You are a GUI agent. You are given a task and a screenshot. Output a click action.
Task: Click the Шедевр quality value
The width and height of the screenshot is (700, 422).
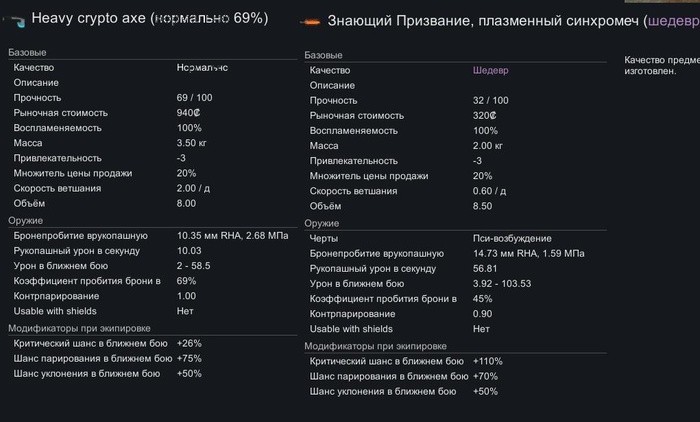[x=490, y=71]
